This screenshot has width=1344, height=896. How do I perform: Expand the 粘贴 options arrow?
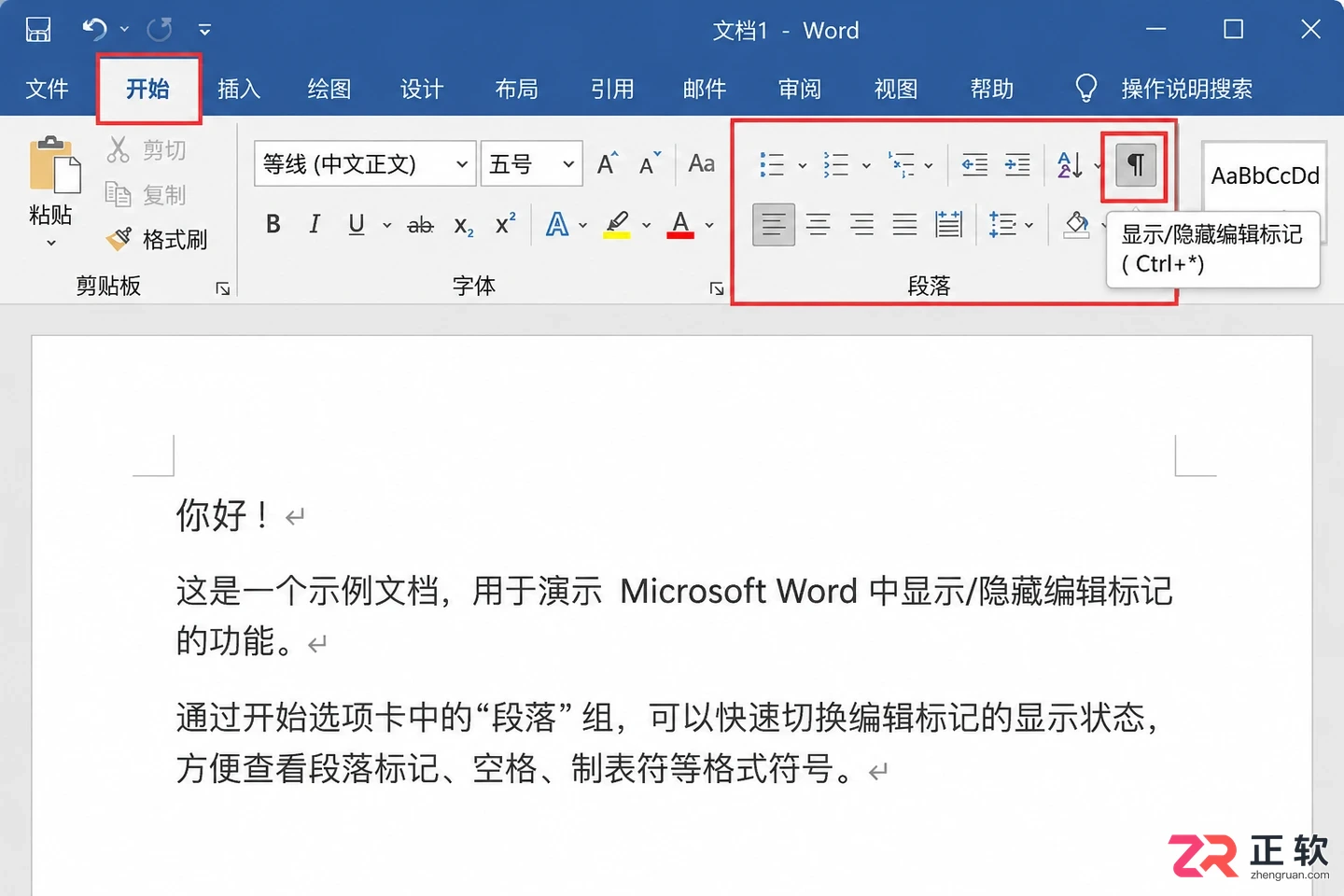tap(51, 244)
